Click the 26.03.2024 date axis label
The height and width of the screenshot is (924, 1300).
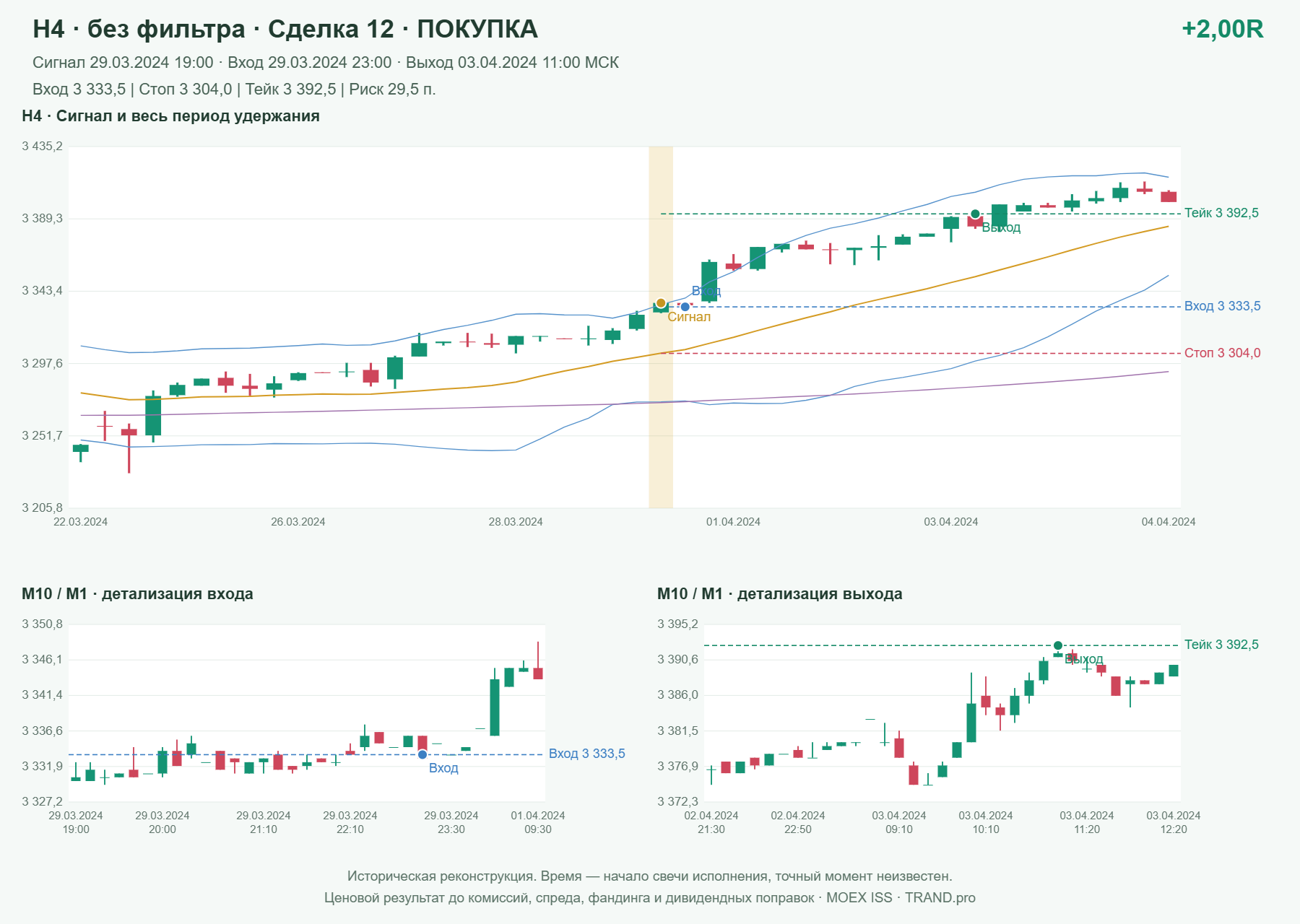(x=298, y=522)
